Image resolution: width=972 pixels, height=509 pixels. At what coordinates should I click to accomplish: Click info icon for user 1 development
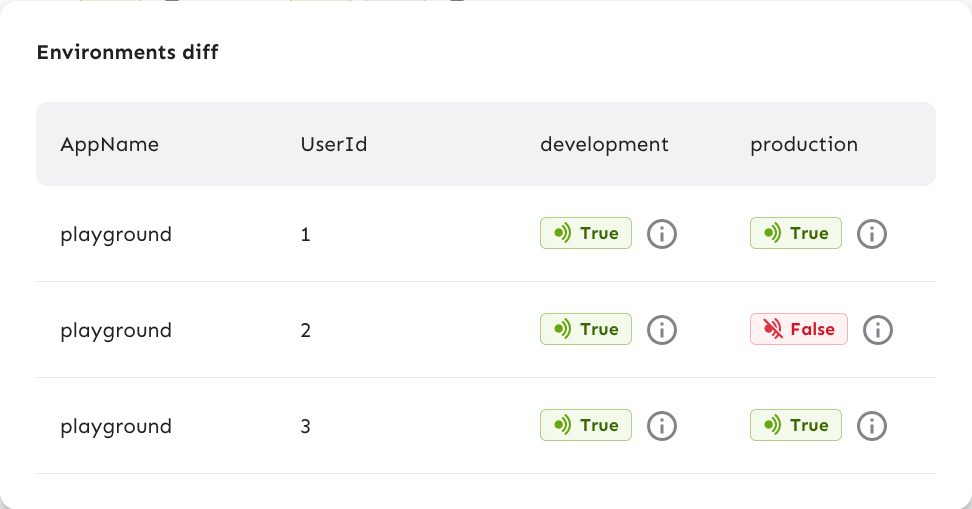[x=662, y=234]
